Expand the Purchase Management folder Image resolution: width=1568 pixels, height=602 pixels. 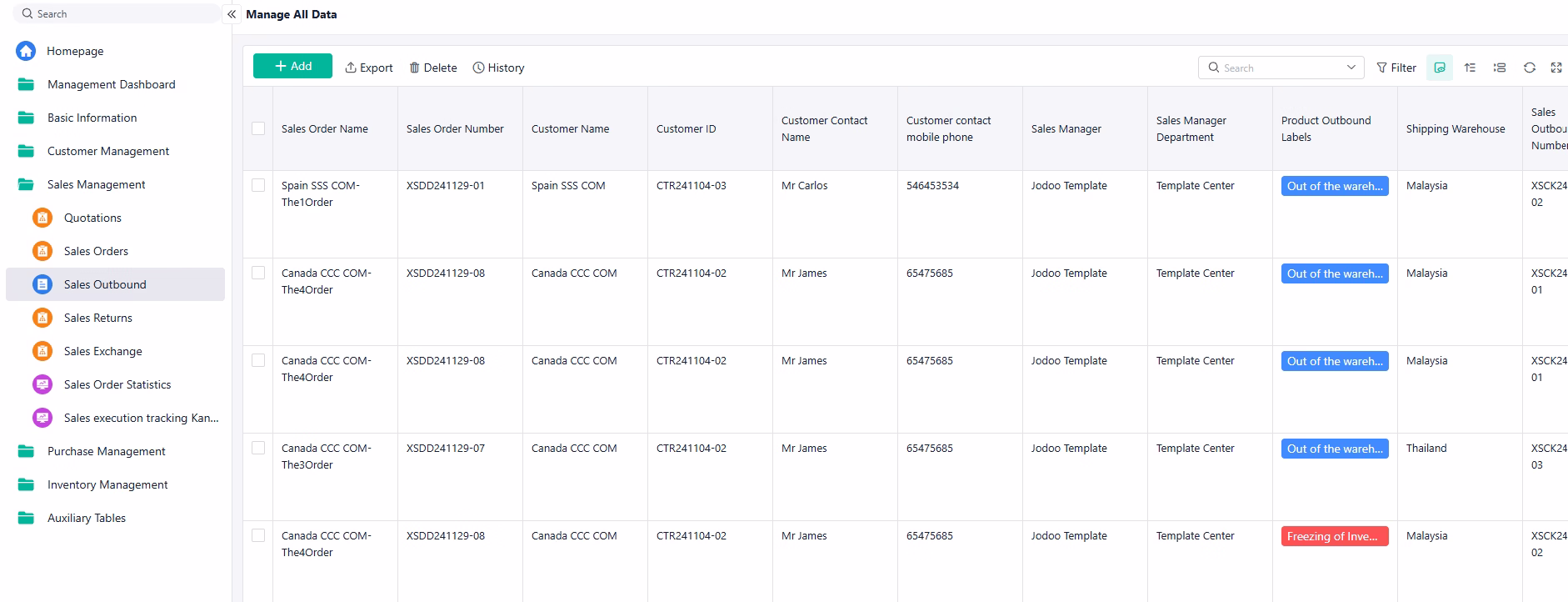[x=106, y=451]
